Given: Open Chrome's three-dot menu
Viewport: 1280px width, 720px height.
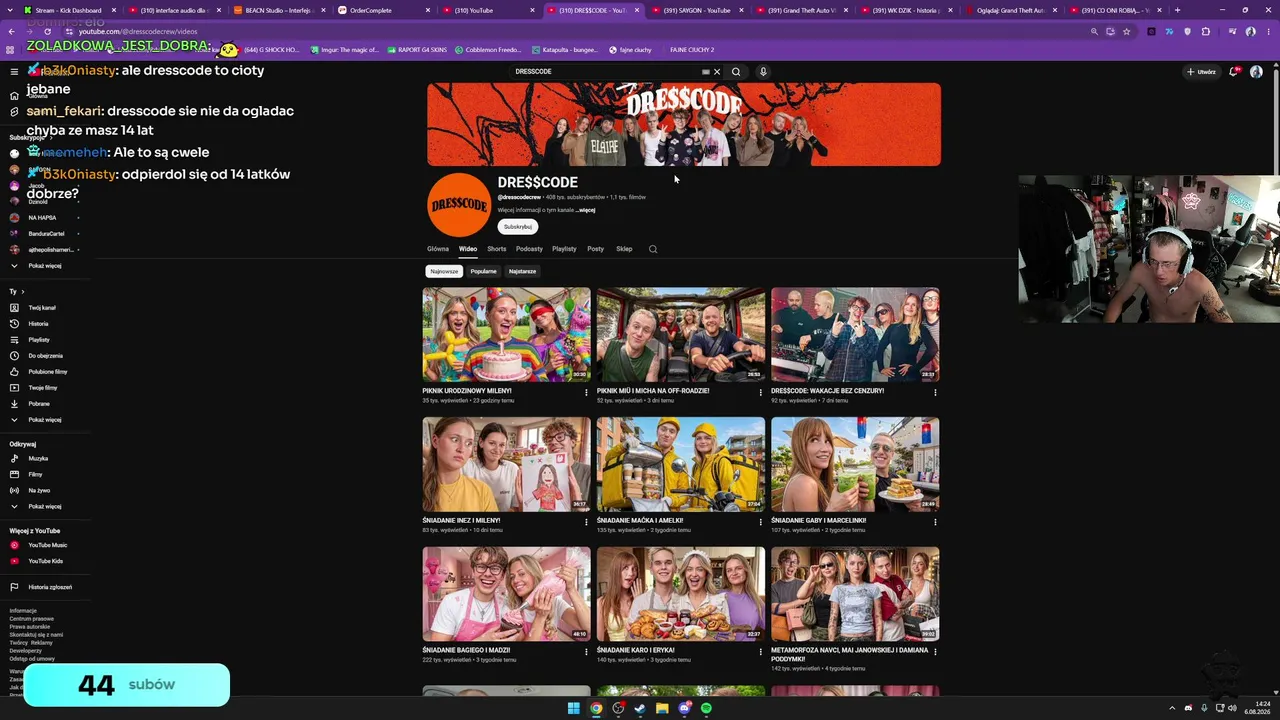Looking at the screenshot, I should (x=1266, y=31).
